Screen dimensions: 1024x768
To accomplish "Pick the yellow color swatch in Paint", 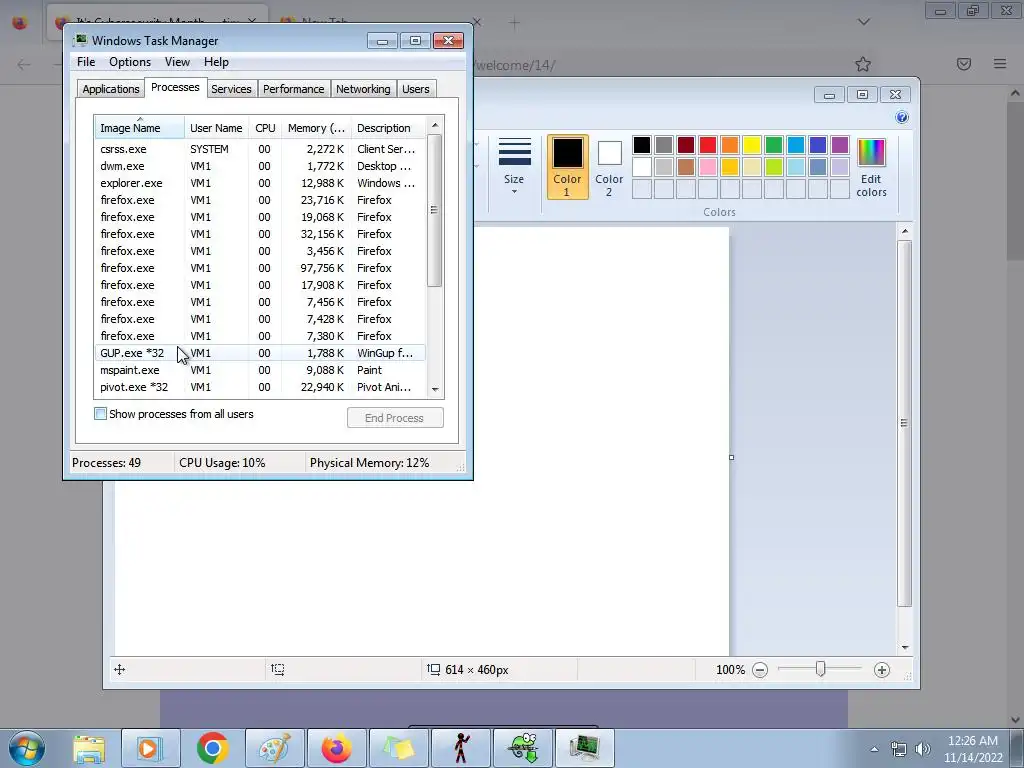I will (752, 145).
